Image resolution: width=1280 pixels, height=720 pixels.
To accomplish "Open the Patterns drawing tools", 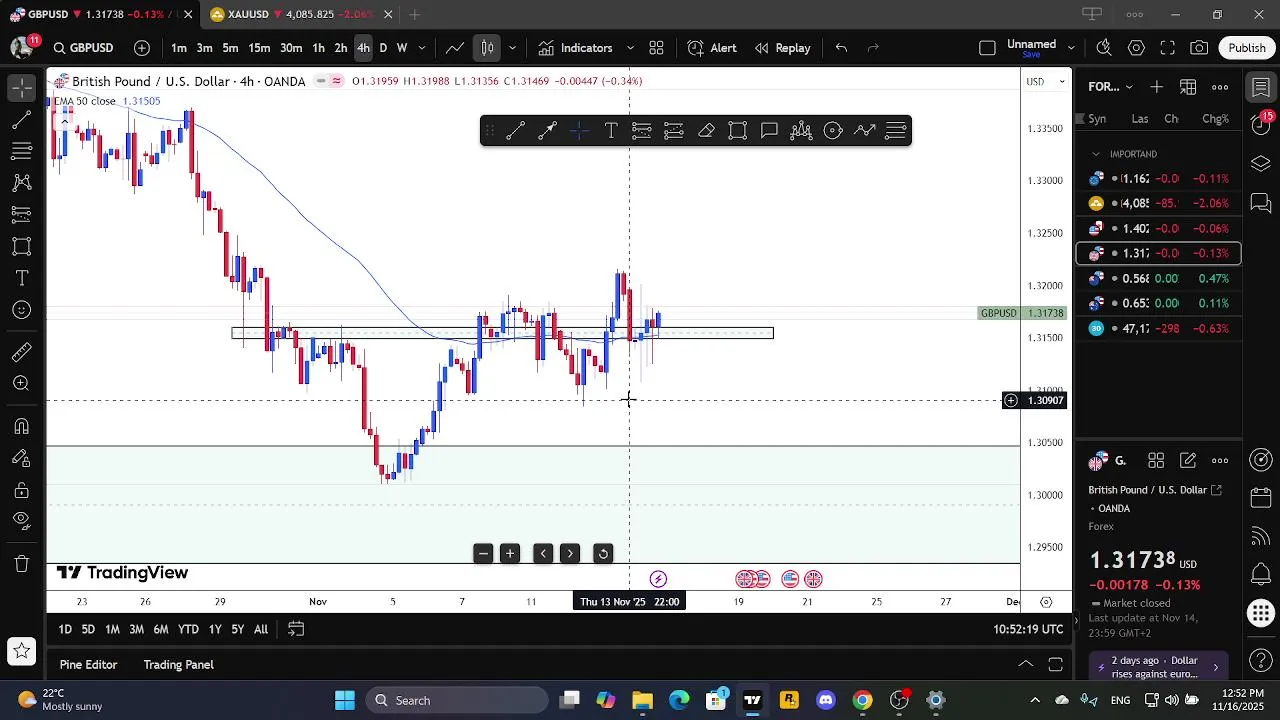I will click(x=21, y=183).
